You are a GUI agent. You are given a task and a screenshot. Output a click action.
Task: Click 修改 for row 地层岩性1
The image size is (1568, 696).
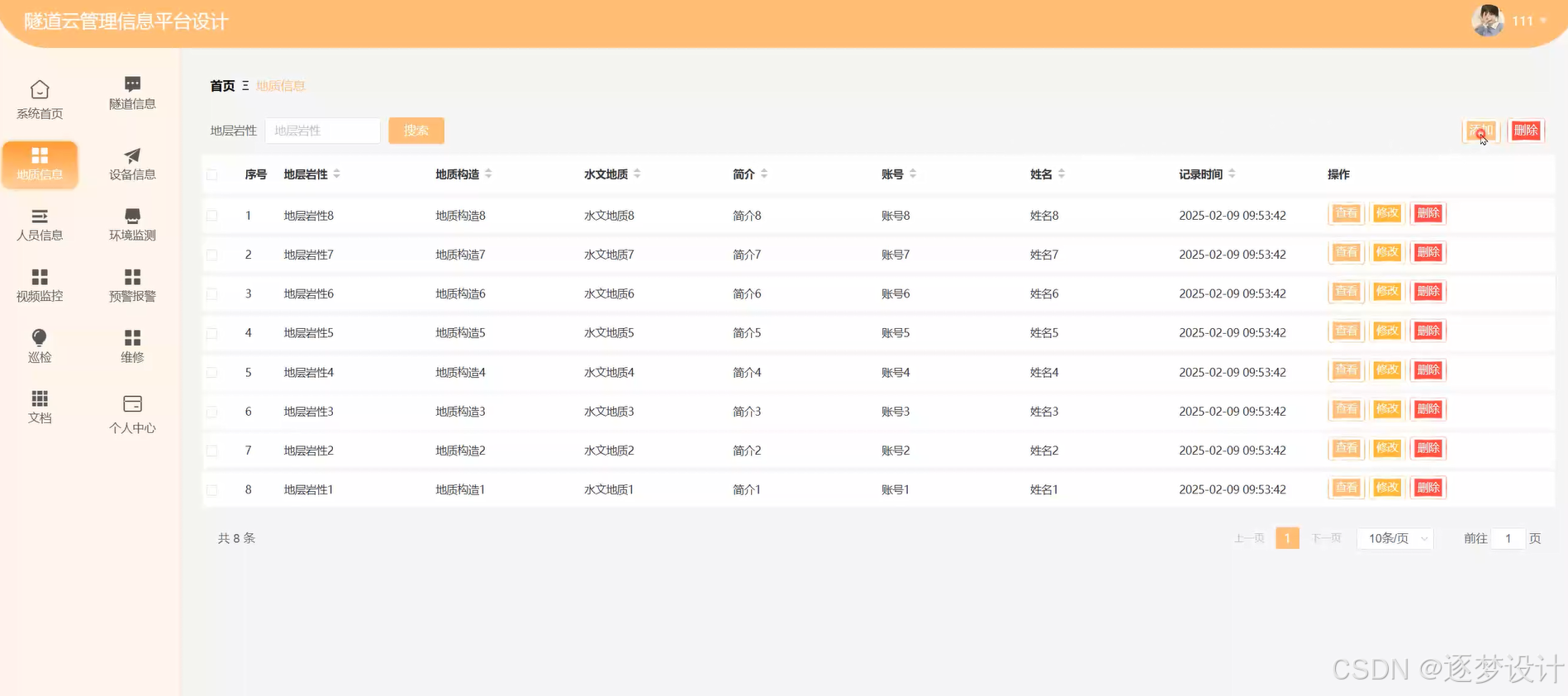click(x=1387, y=488)
